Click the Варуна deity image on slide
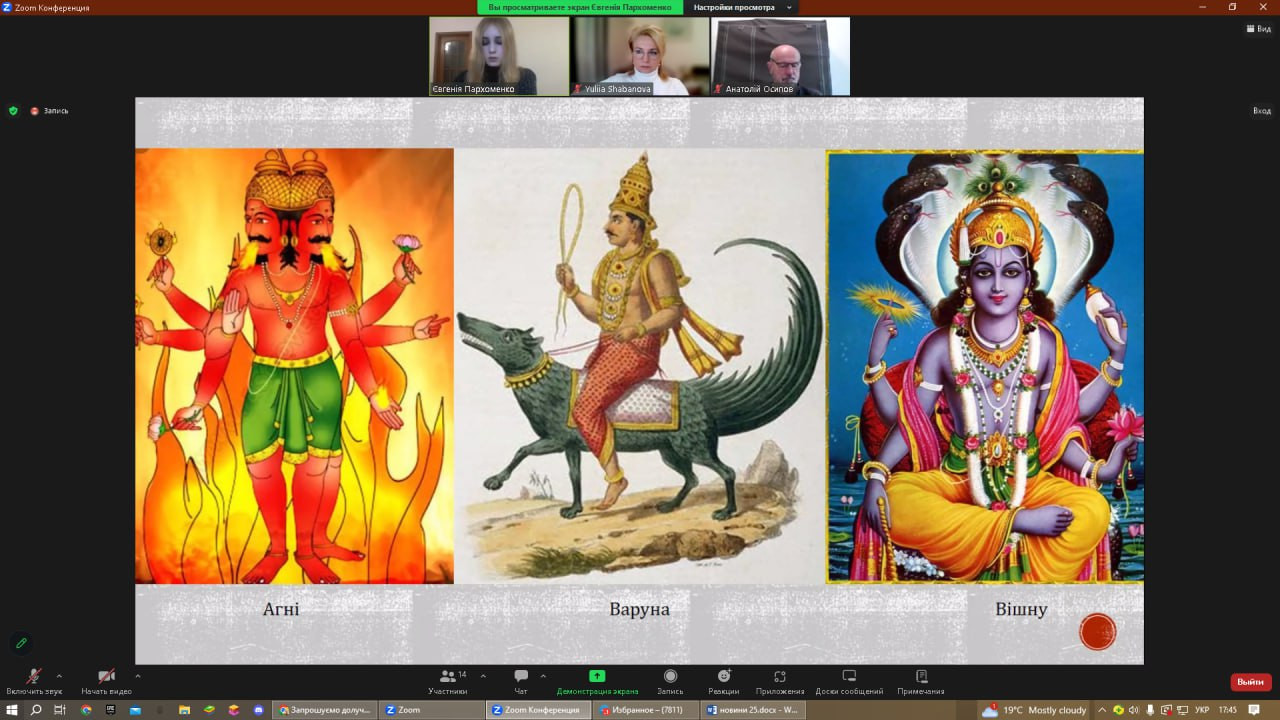Viewport: 1280px width, 720px height. point(640,366)
